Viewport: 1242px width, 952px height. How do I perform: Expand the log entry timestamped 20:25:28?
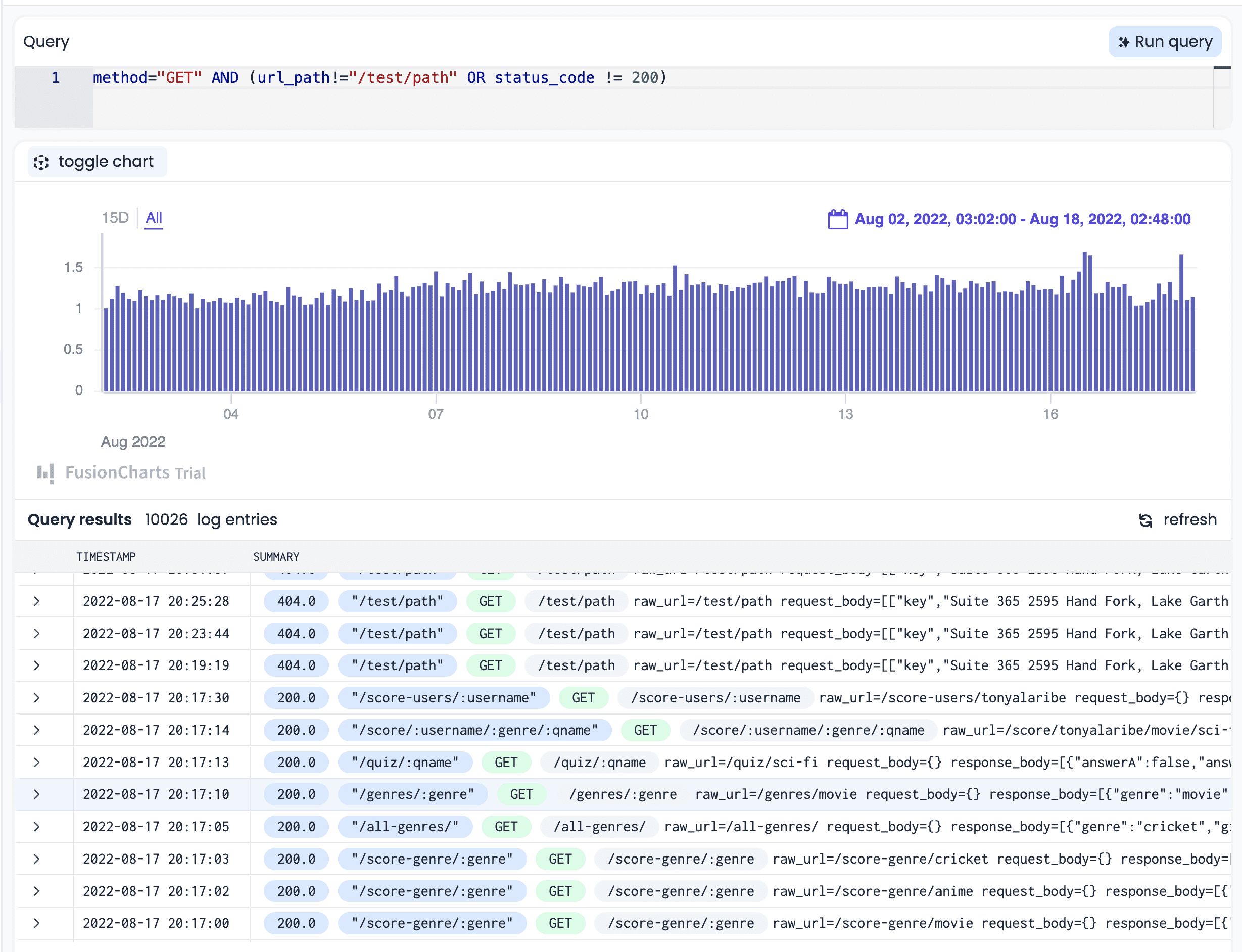coord(37,601)
